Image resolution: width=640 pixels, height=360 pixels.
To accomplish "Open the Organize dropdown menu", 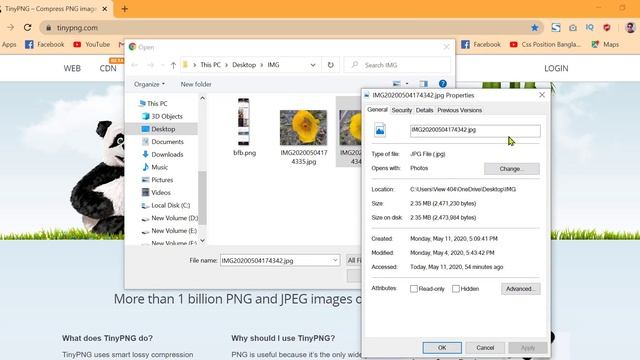I will [x=149, y=84].
